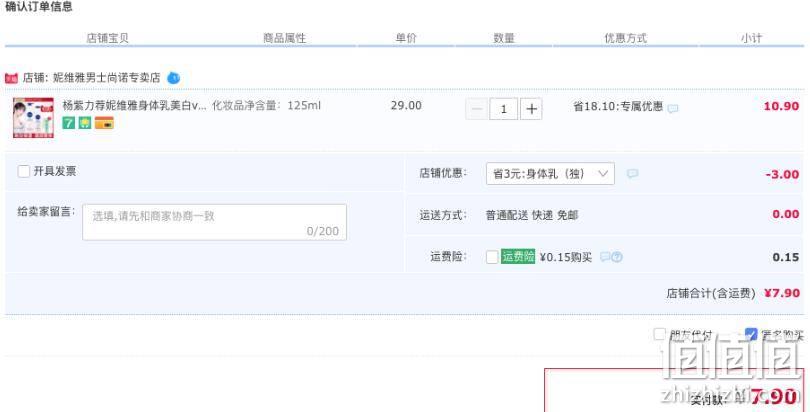810x412 pixels.
Task: Tick the 朋友代付 checkbox
Action: pyautogui.click(x=659, y=334)
